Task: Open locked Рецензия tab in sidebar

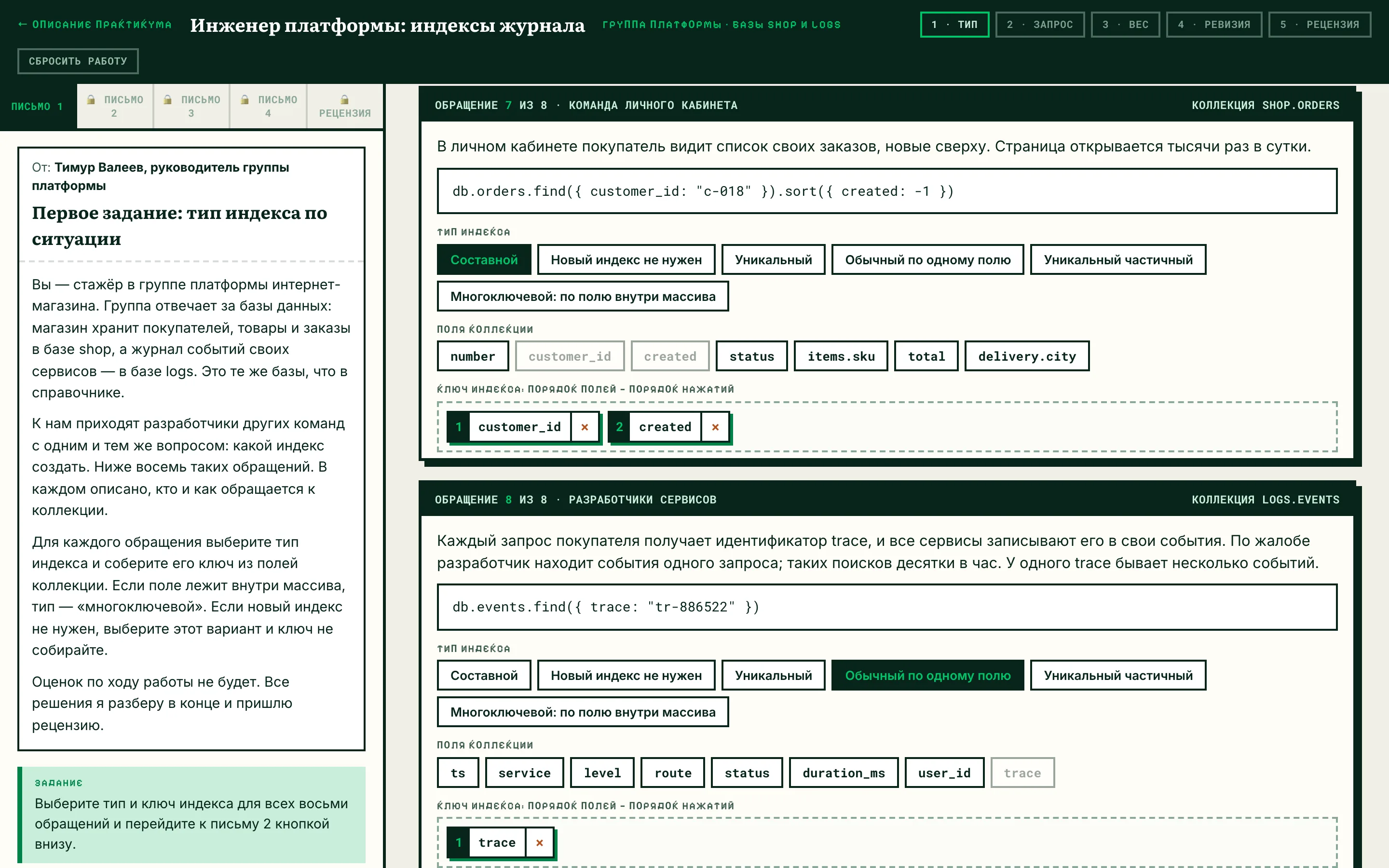Action: pos(345,106)
